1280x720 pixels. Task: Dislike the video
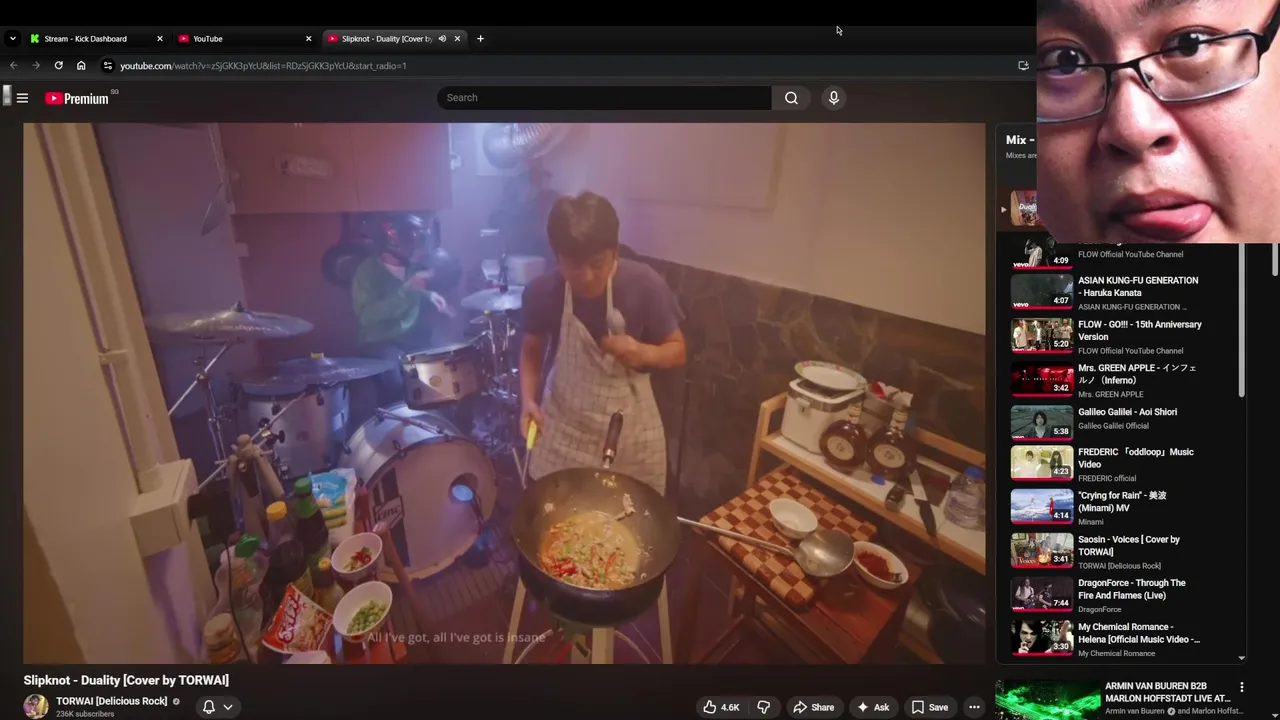[x=763, y=707]
